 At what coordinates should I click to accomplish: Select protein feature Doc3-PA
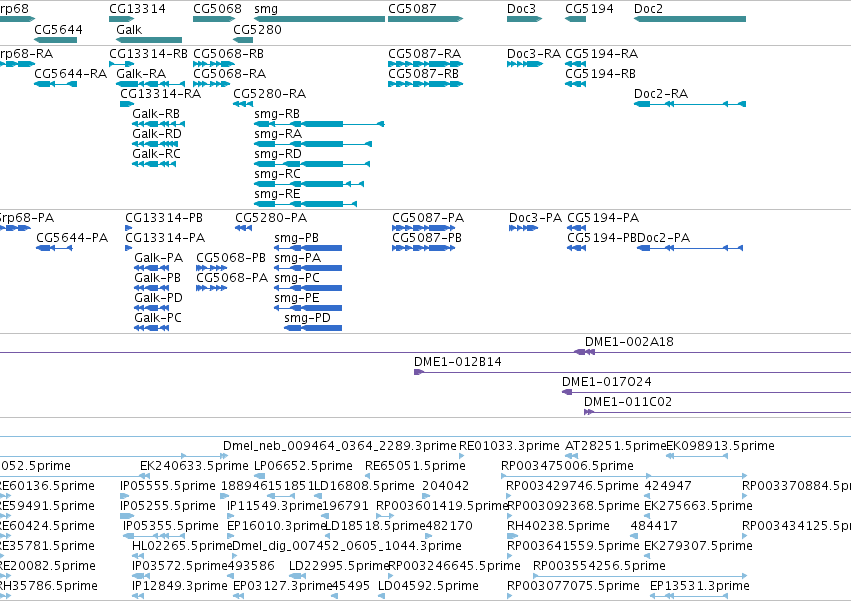523,228
